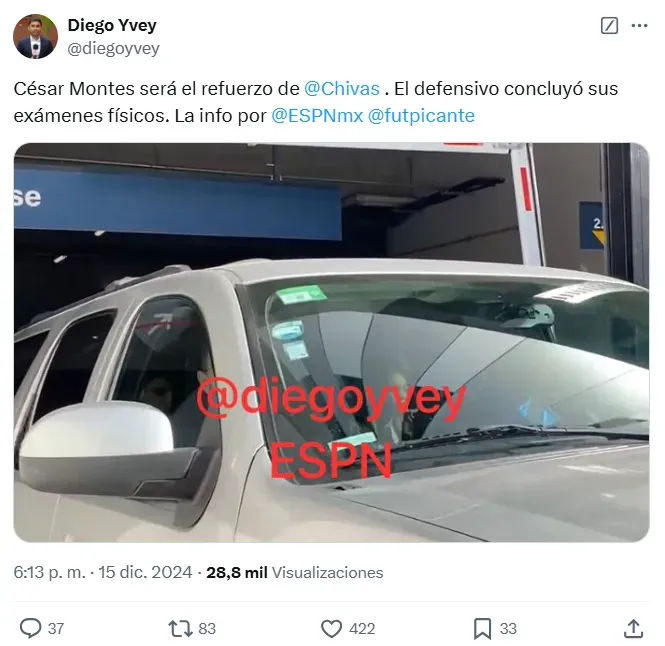Open the three-dot more options menu

639,25
